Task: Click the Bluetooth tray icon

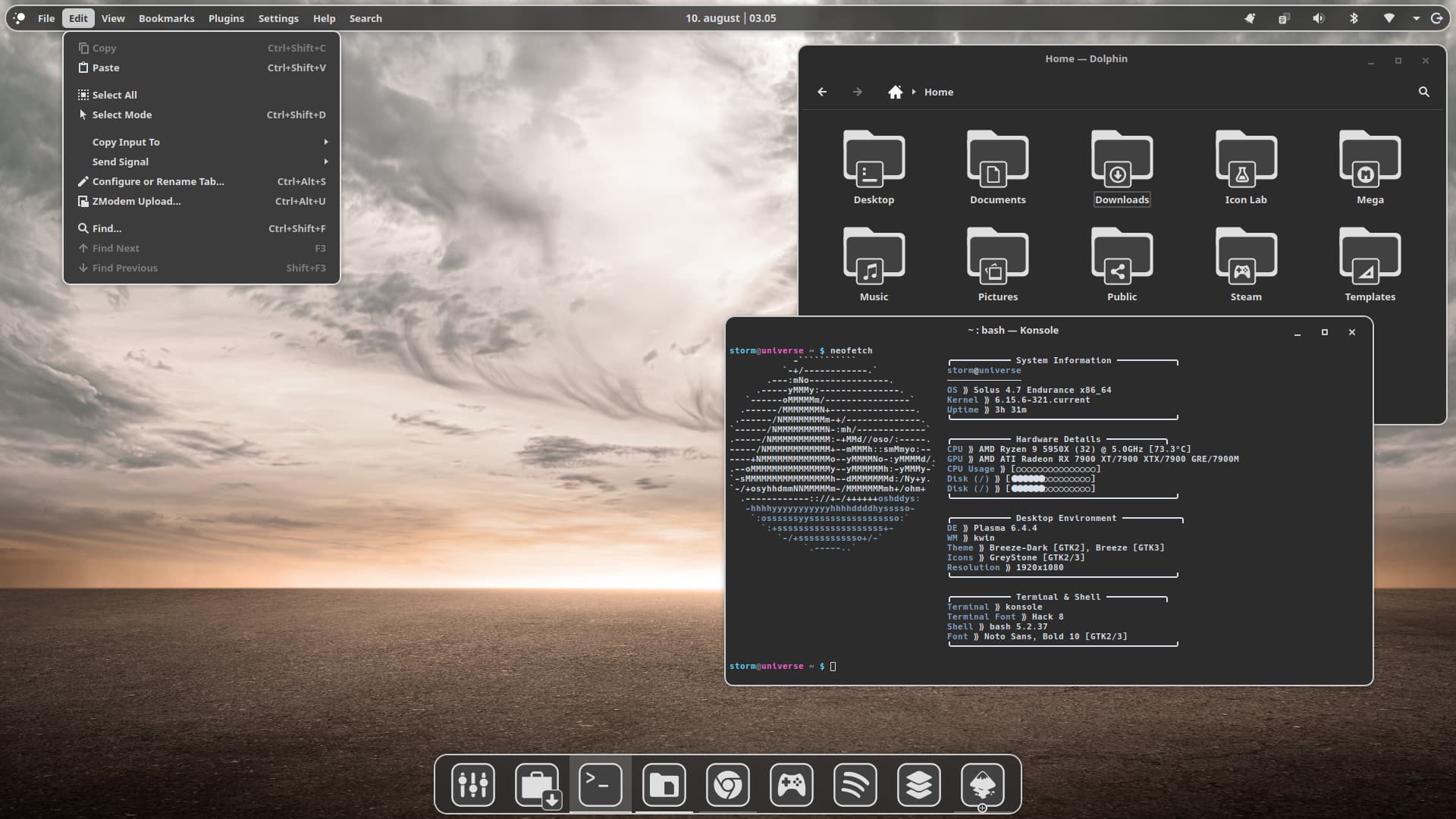Action: click(x=1354, y=18)
